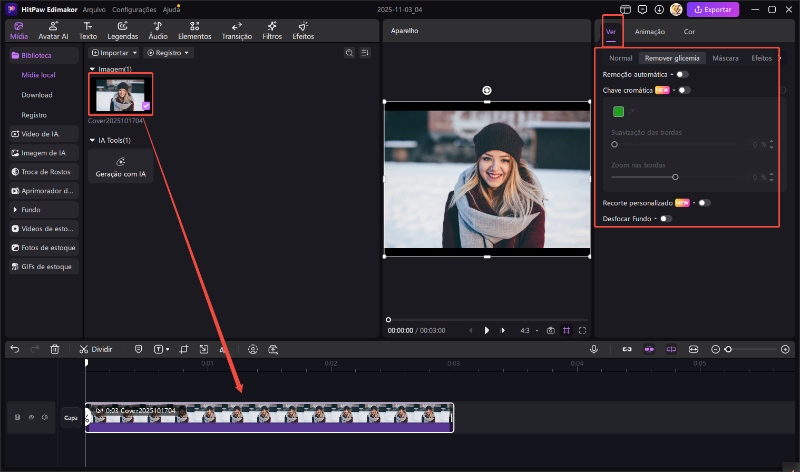Open the downloads icon in title bar
The width and height of the screenshot is (800, 472).
(659, 9)
